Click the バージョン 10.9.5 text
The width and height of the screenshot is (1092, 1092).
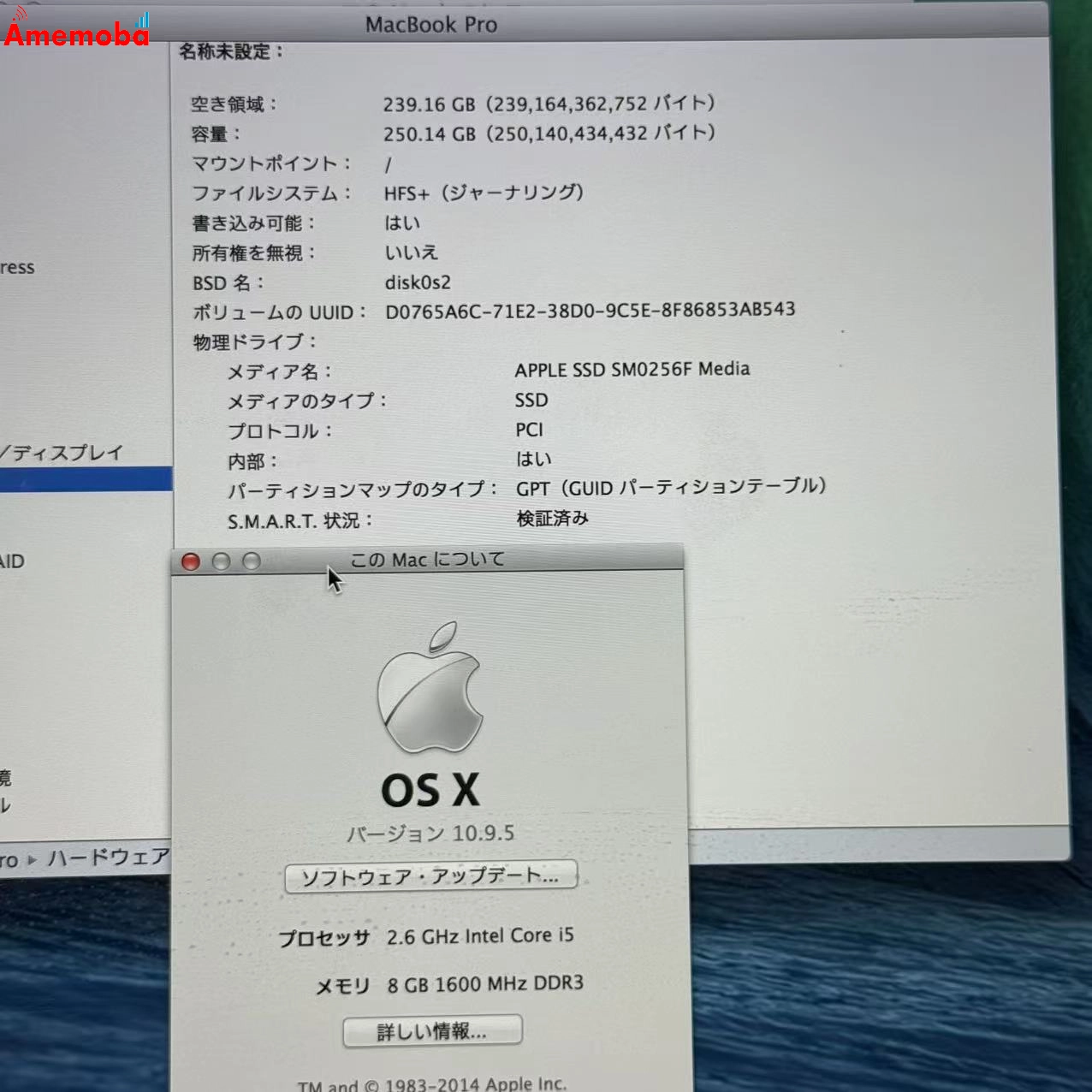click(430, 834)
